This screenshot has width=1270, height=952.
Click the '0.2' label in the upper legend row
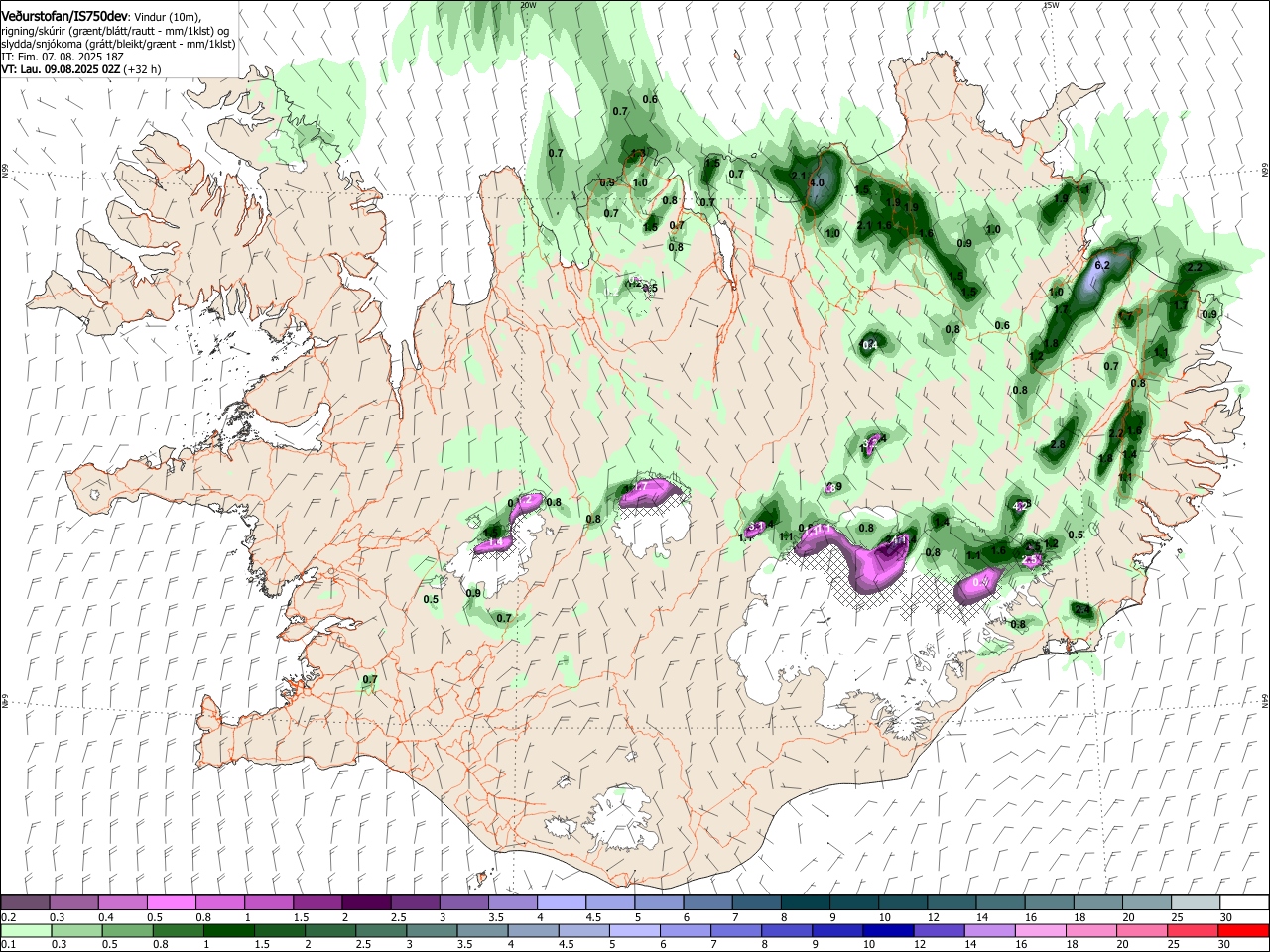(x=8, y=917)
